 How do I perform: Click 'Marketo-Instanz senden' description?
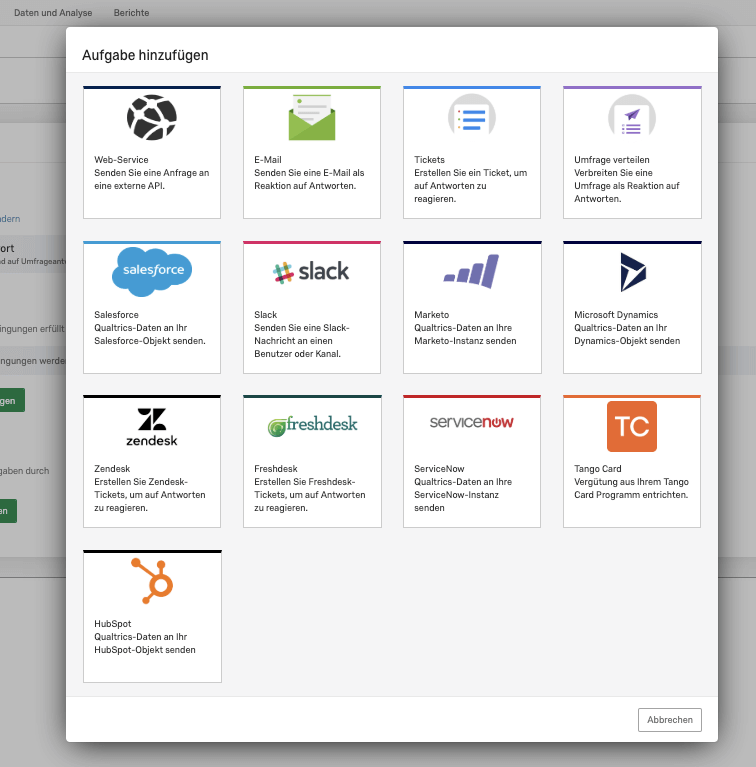(465, 334)
